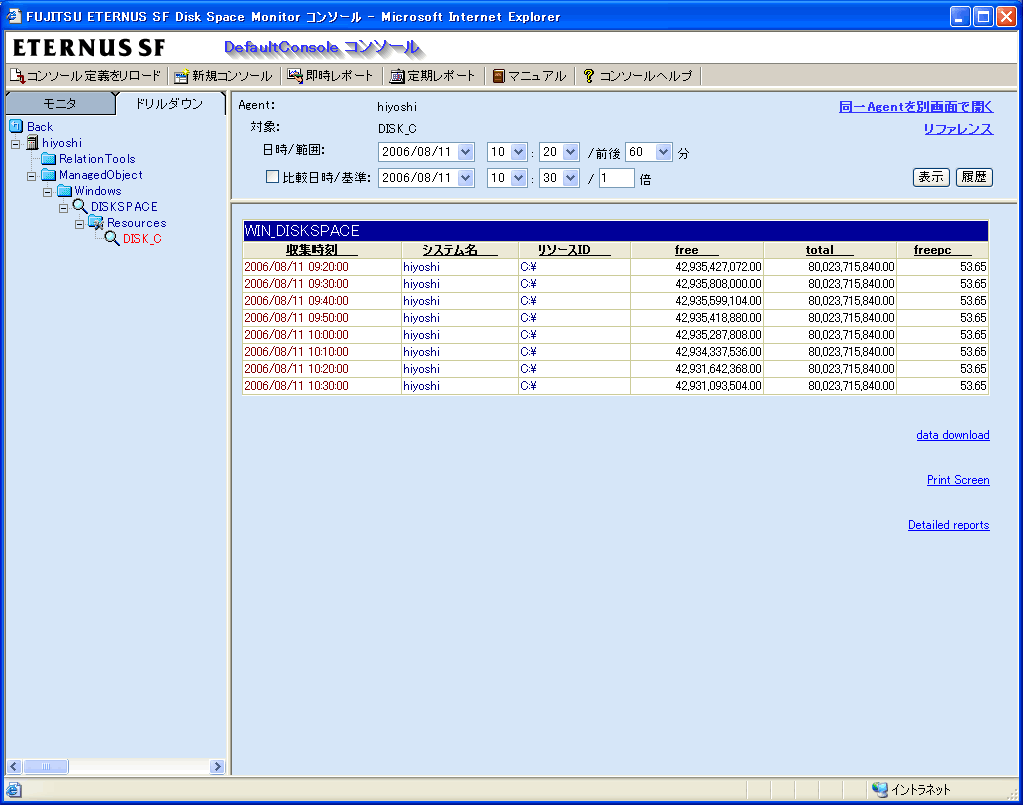The image size is (1025, 805).
Task: Click the Detailed reports link
Action: tap(949, 525)
